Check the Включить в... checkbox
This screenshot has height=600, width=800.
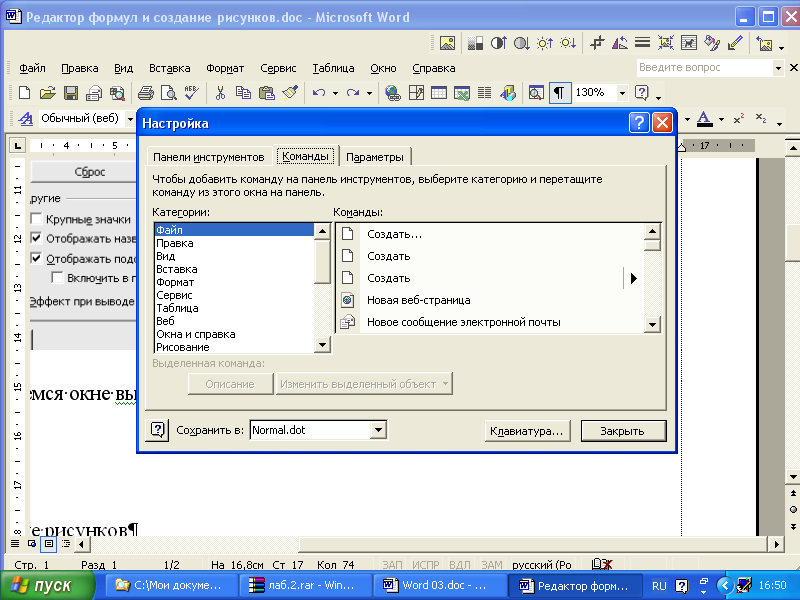57,278
